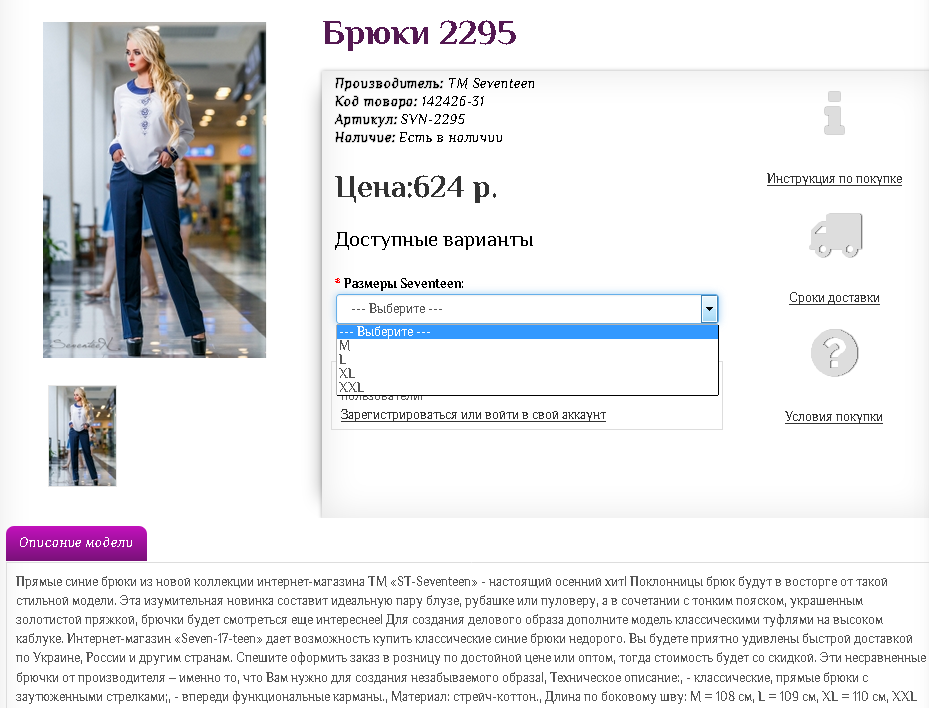Screen dimensions: 929x708
Task: Click the Размеры Seventeen select field
Action: pos(527,309)
